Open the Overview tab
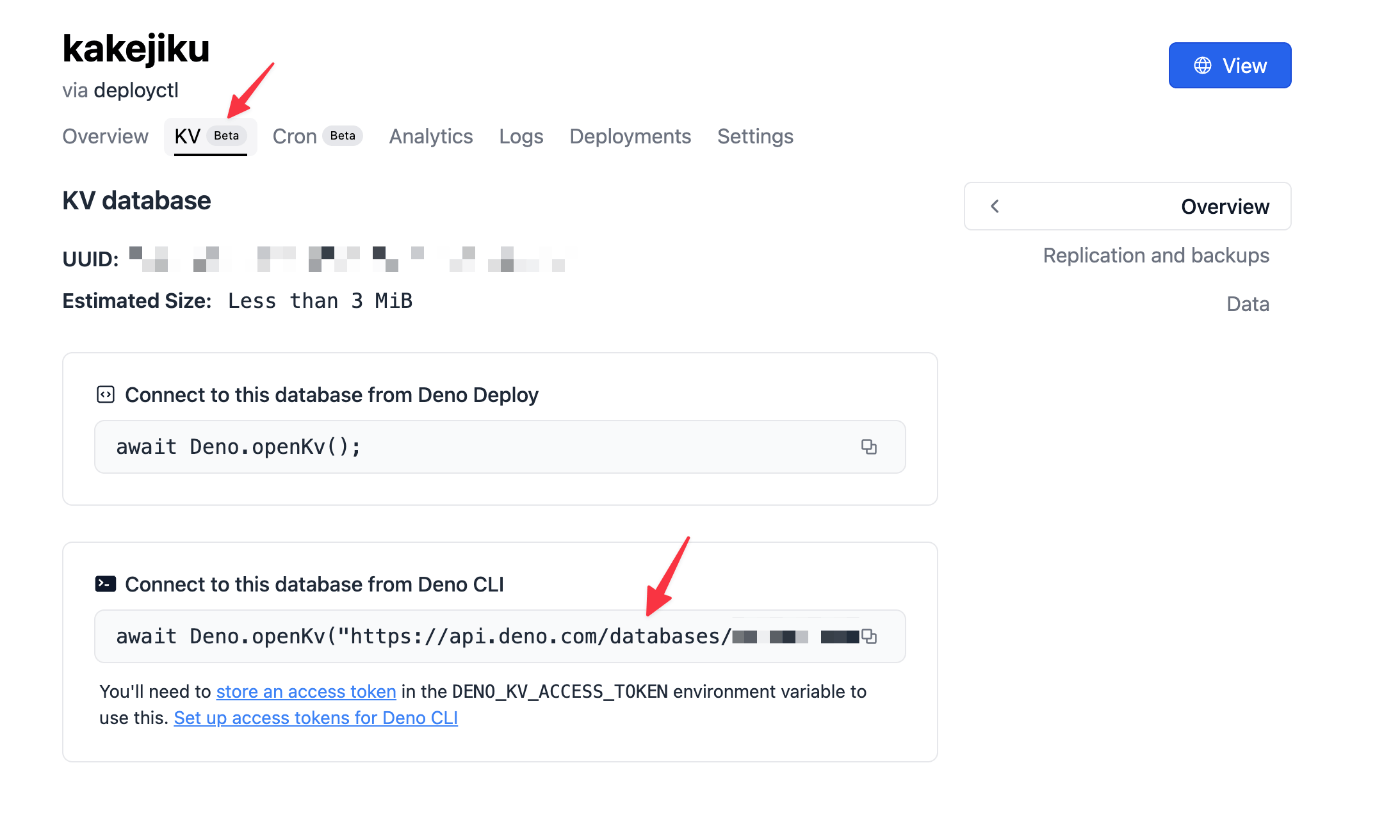This screenshot has height=813, width=1400. [x=105, y=136]
